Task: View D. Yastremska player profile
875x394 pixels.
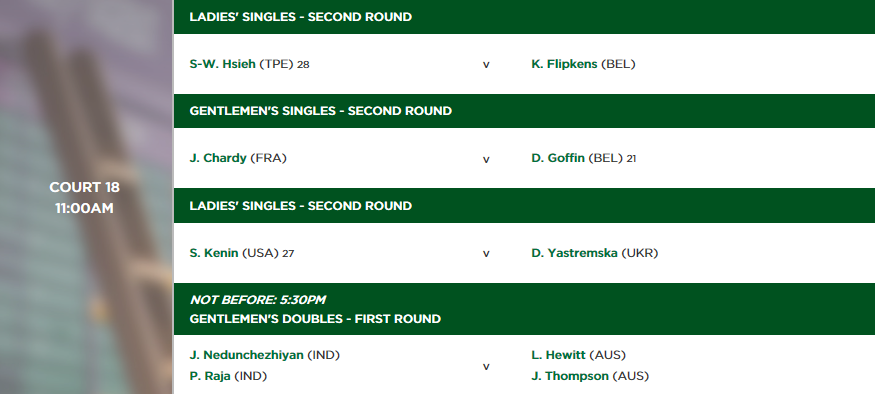Action: tap(574, 253)
